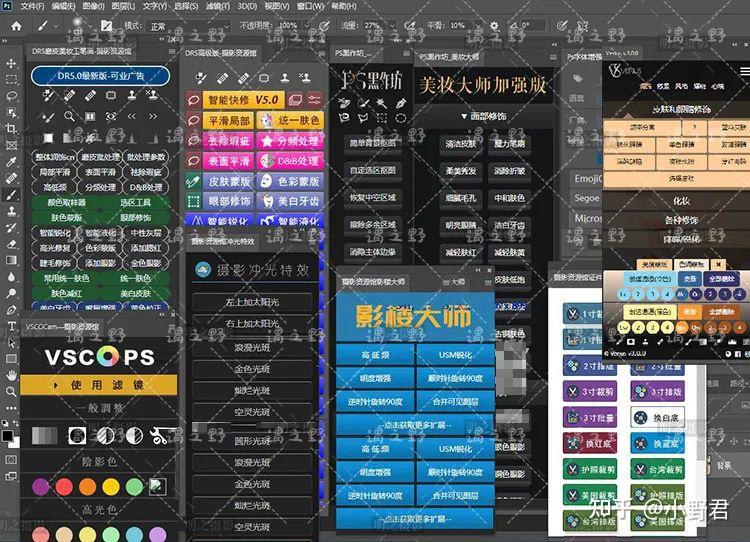Click the 左上加太阳光 effect button
Screen dimensions: 750x542
(x=252, y=302)
